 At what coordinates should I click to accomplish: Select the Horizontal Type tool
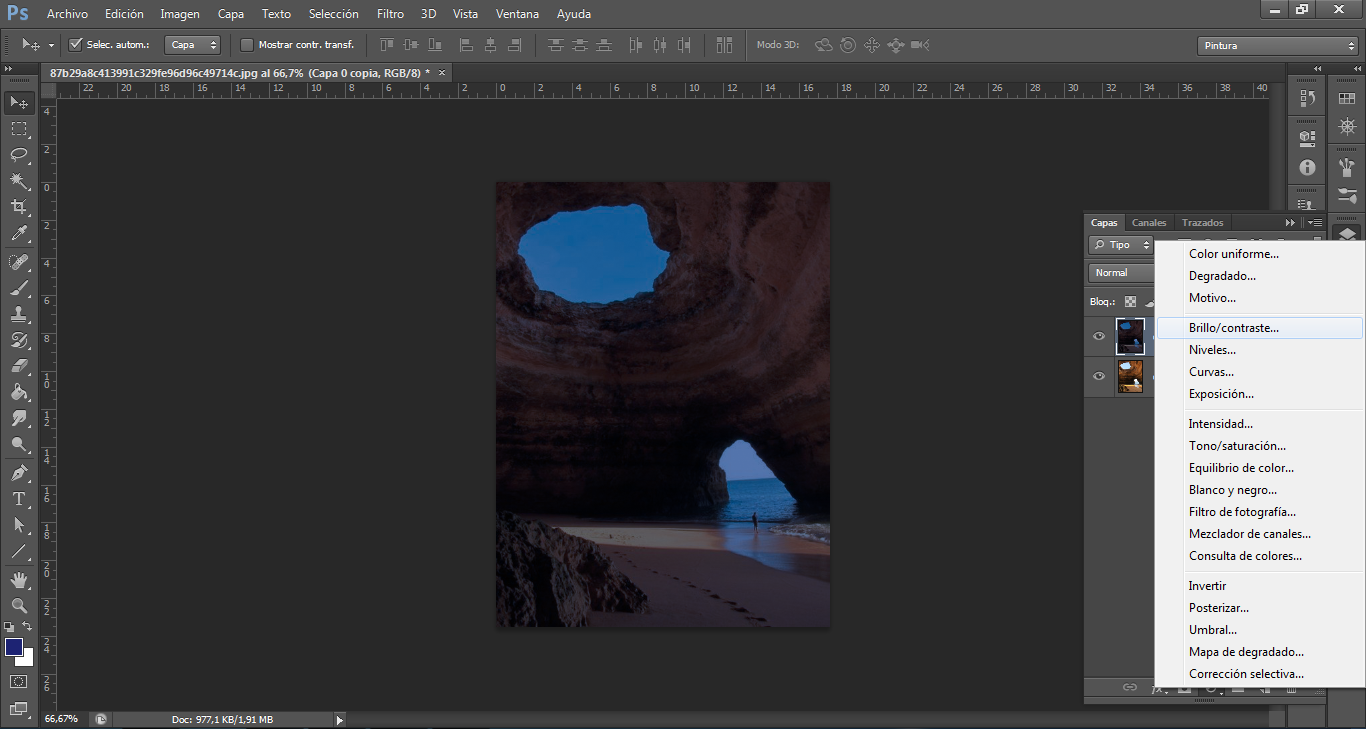pos(19,499)
